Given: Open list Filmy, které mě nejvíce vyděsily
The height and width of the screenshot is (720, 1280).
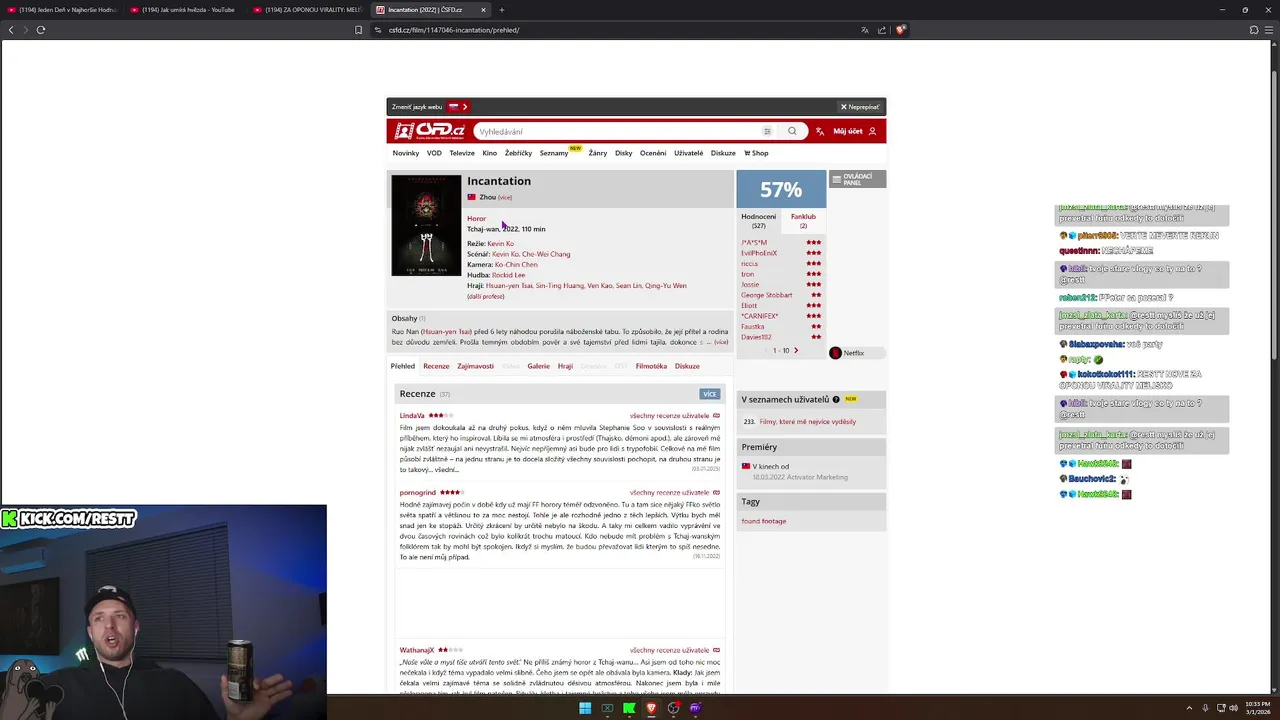Looking at the screenshot, I should pos(807,422).
